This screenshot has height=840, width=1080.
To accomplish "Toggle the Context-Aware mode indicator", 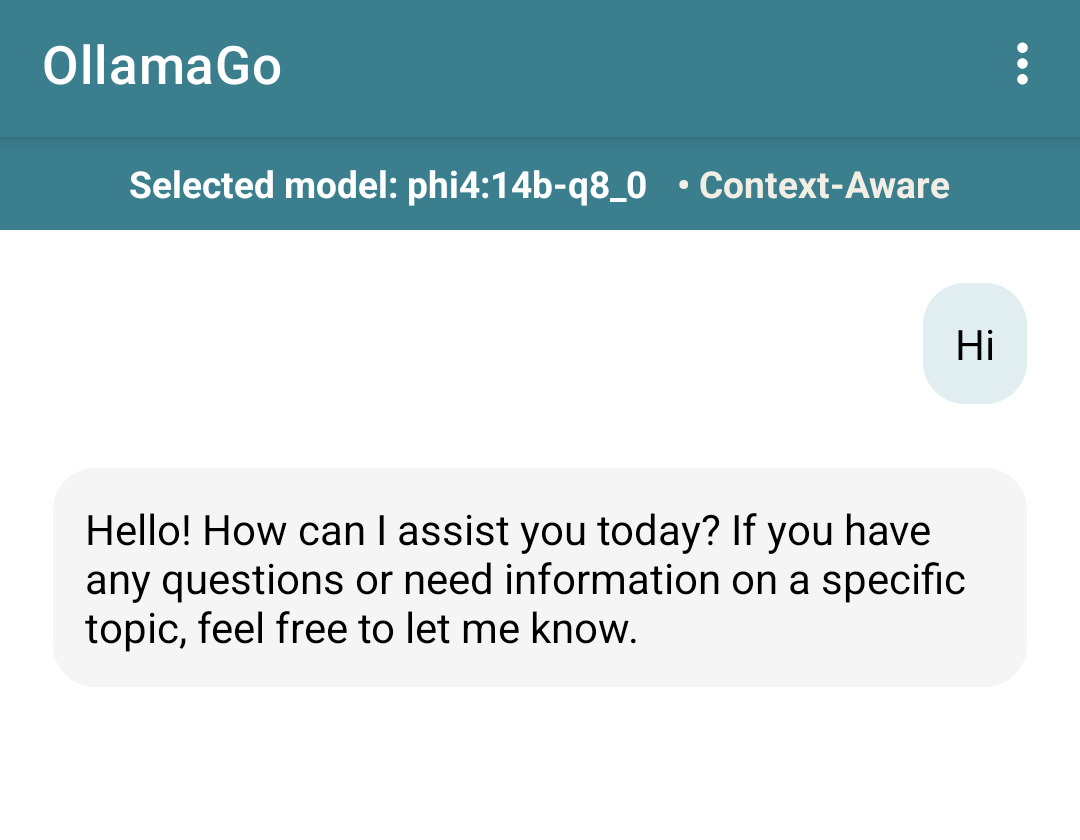I will tap(824, 185).
